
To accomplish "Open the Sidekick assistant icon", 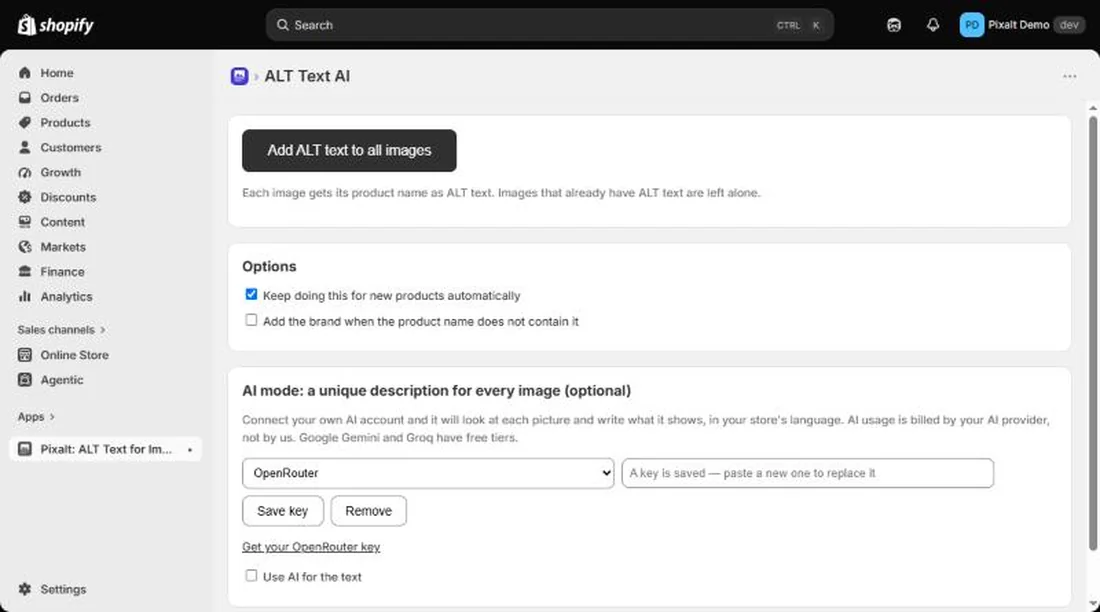I will point(893,25).
